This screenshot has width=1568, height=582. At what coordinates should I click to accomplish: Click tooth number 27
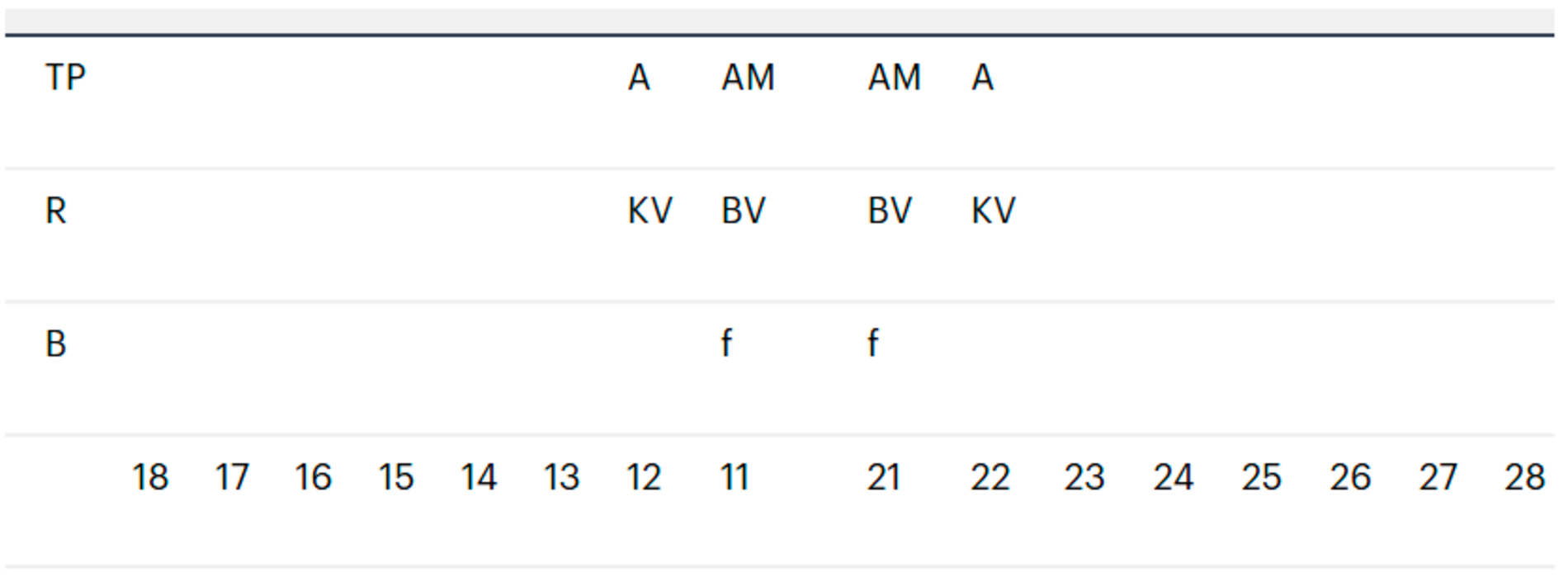click(x=1438, y=477)
